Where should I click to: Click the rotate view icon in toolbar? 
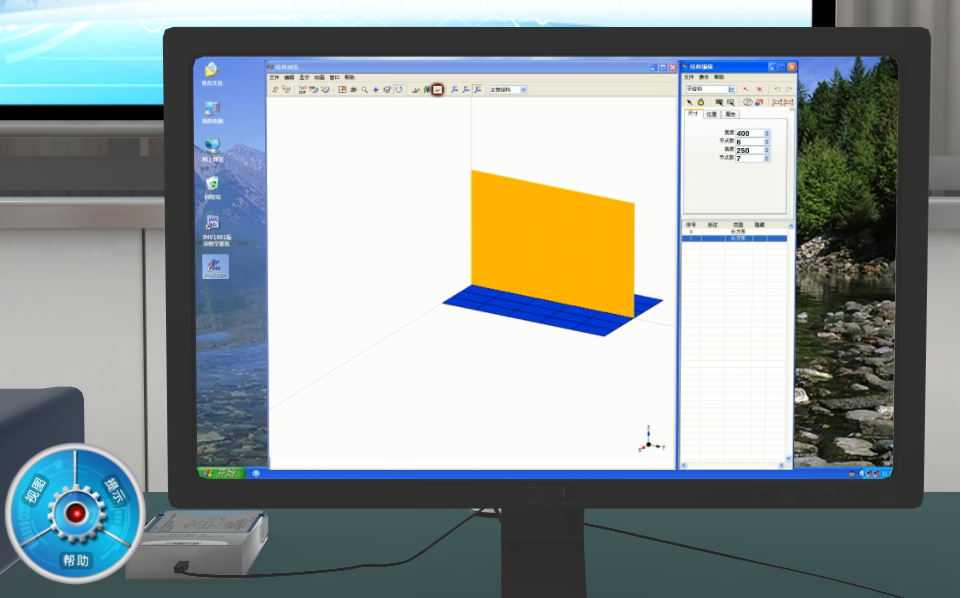point(399,90)
